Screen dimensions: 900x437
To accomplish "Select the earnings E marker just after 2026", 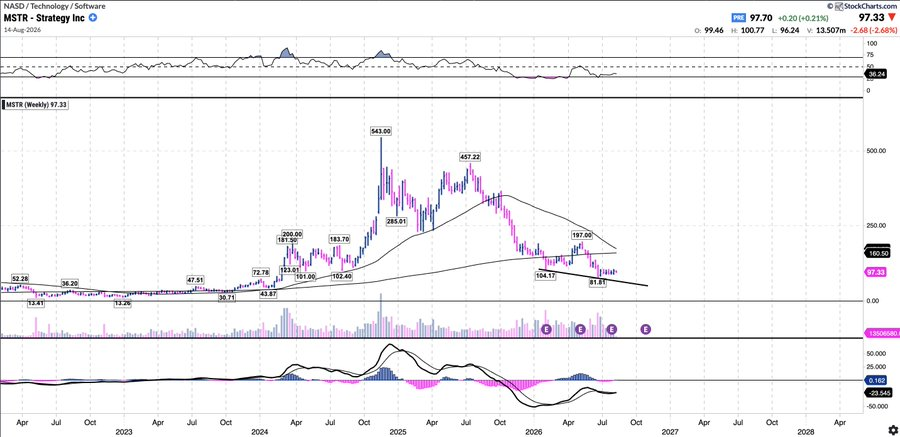I will pyautogui.click(x=546, y=329).
